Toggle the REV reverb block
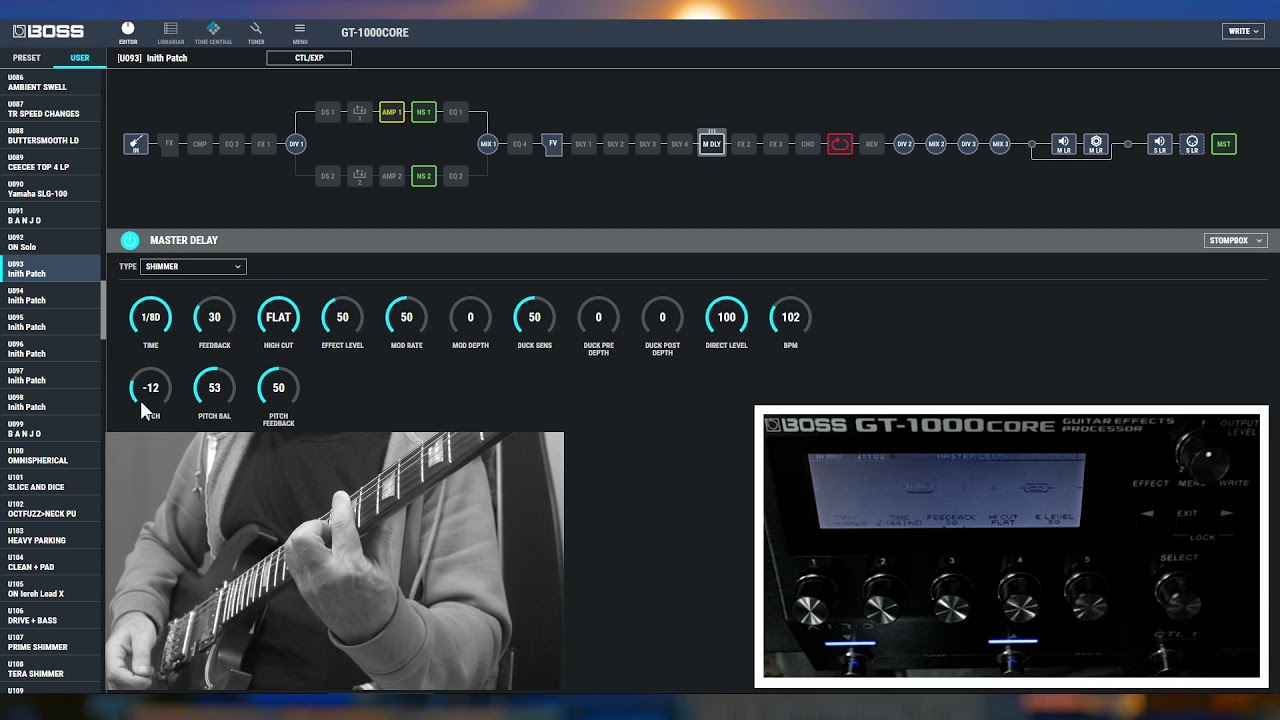 tap(872, 144)
